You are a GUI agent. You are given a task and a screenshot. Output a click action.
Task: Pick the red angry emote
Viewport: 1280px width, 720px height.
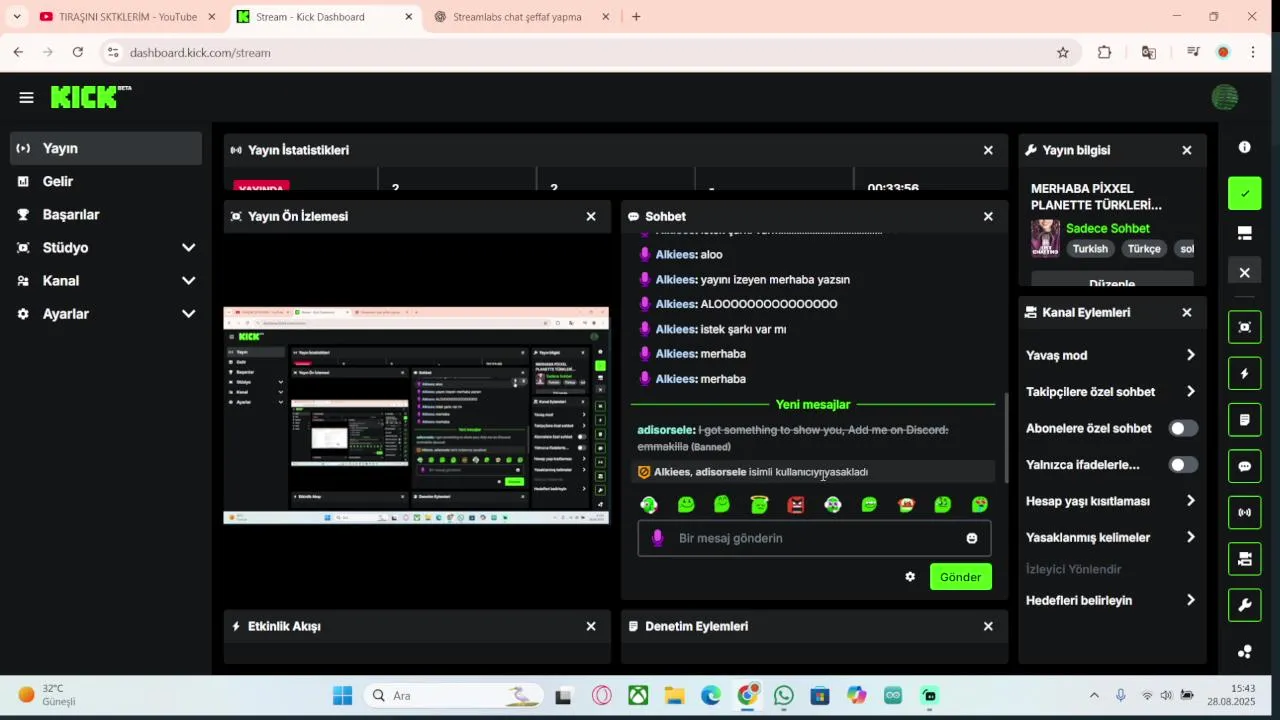[796, 505]
